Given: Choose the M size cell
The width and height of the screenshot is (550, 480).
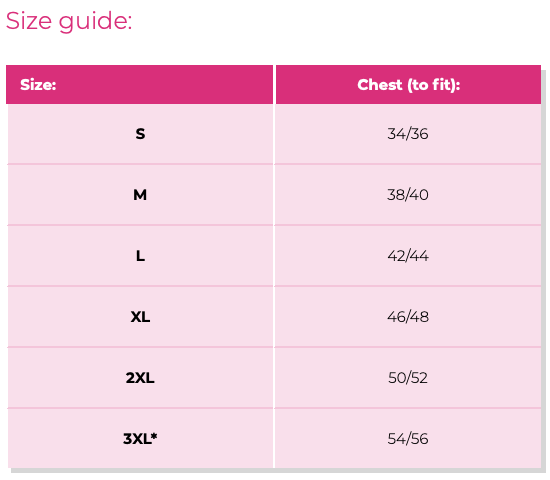Looking at the screenshot, I should coord(140,195).
